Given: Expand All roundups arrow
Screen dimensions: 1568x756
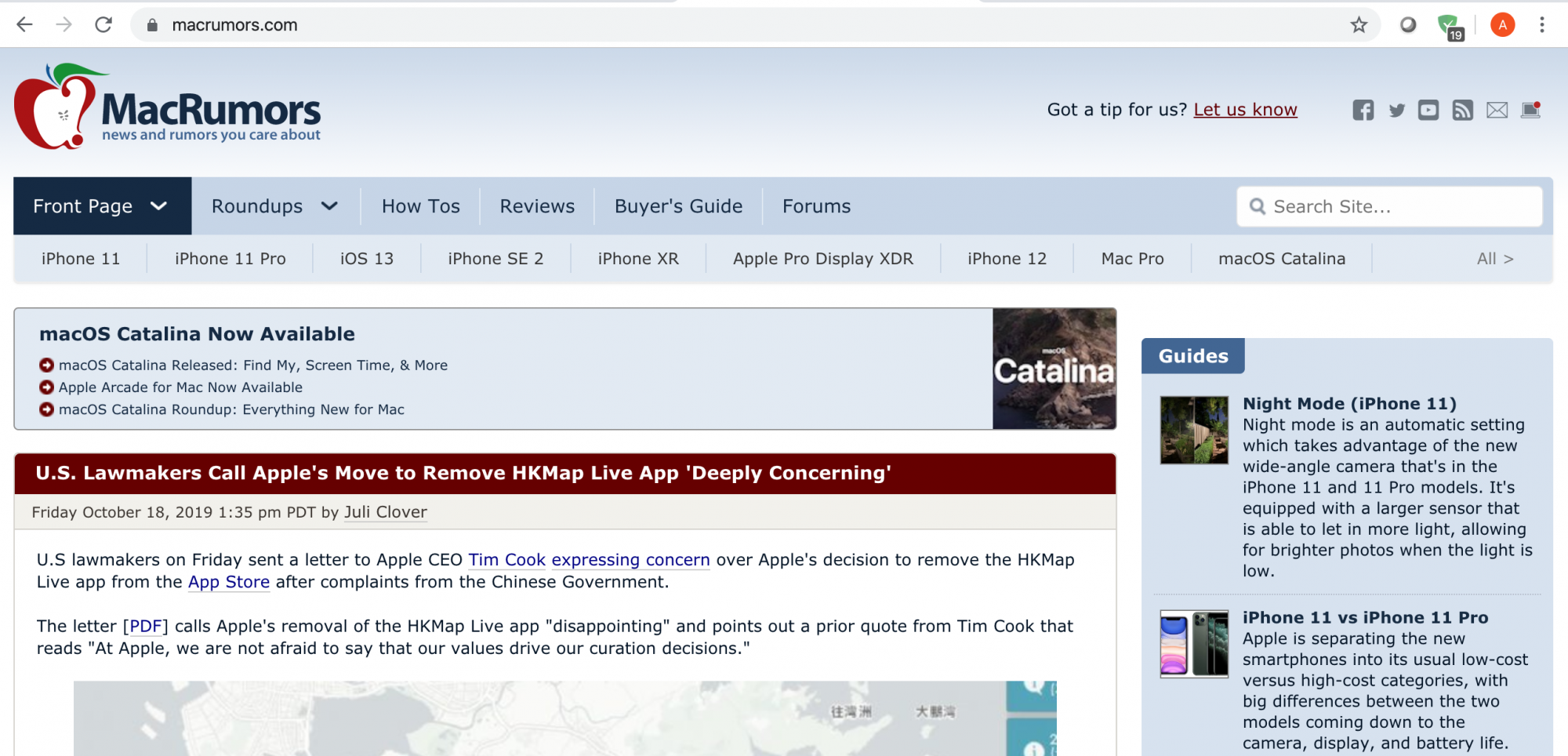Looking at the screenshot, I should click(x=1495, y=259).
